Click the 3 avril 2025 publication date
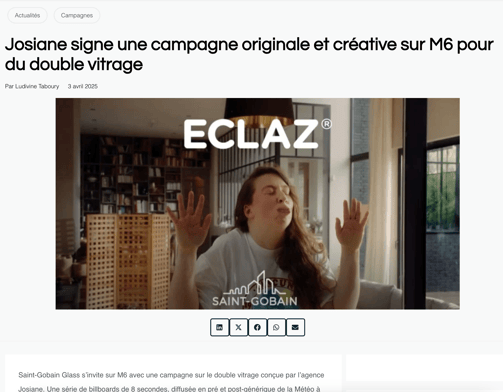 coord(83,86)
